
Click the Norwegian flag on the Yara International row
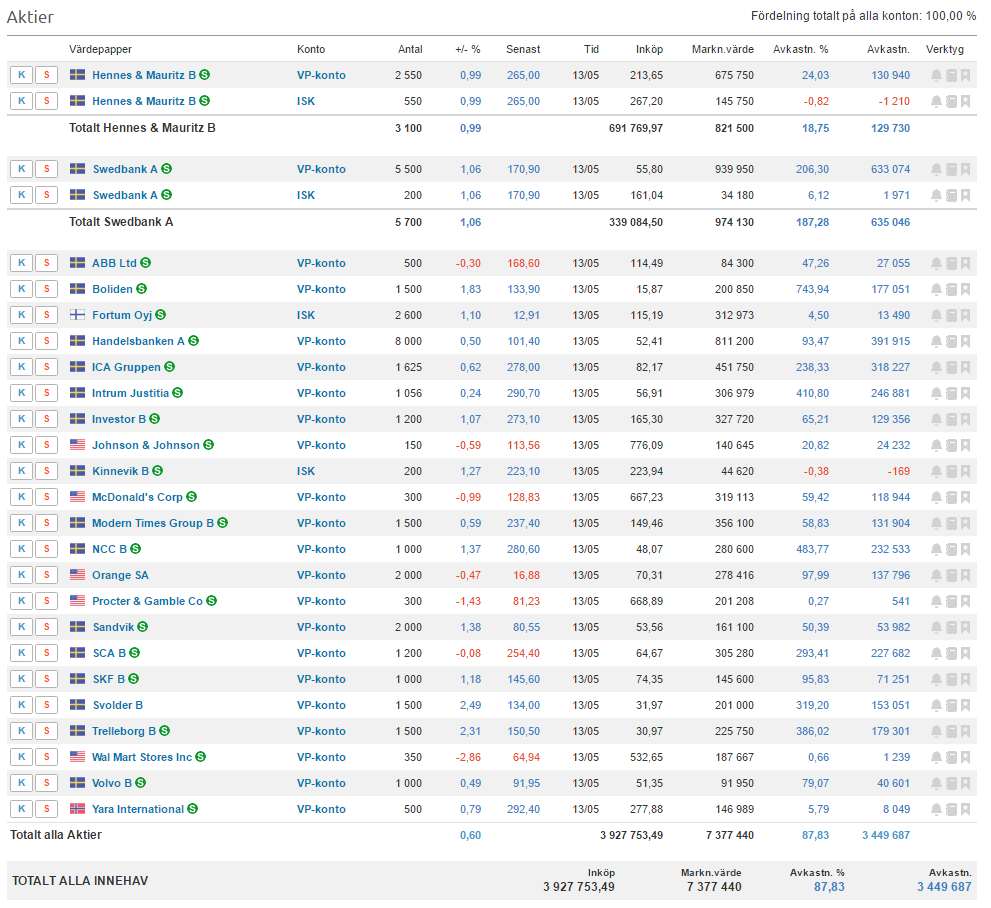click(77, 809)
